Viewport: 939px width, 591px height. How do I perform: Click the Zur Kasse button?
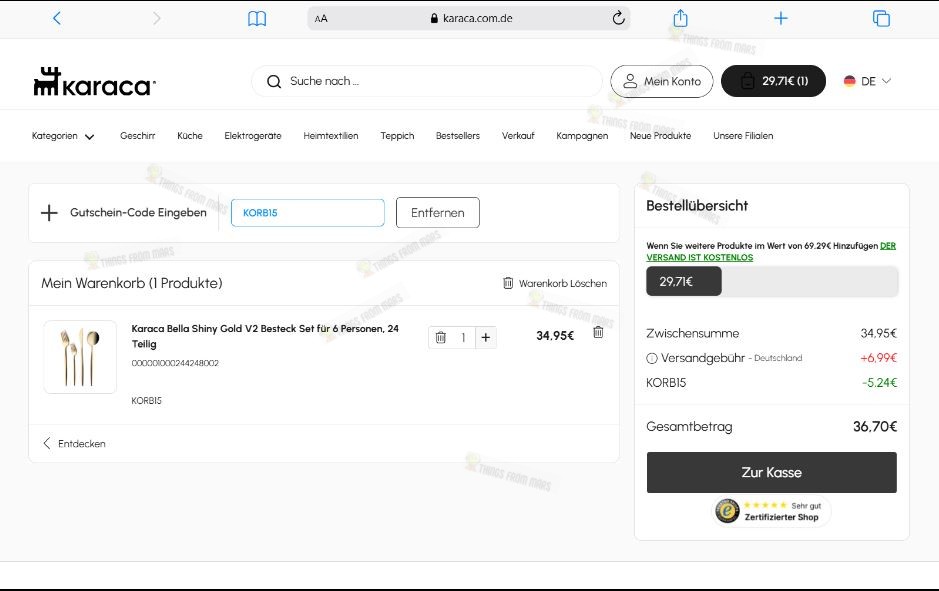[772, 472]
